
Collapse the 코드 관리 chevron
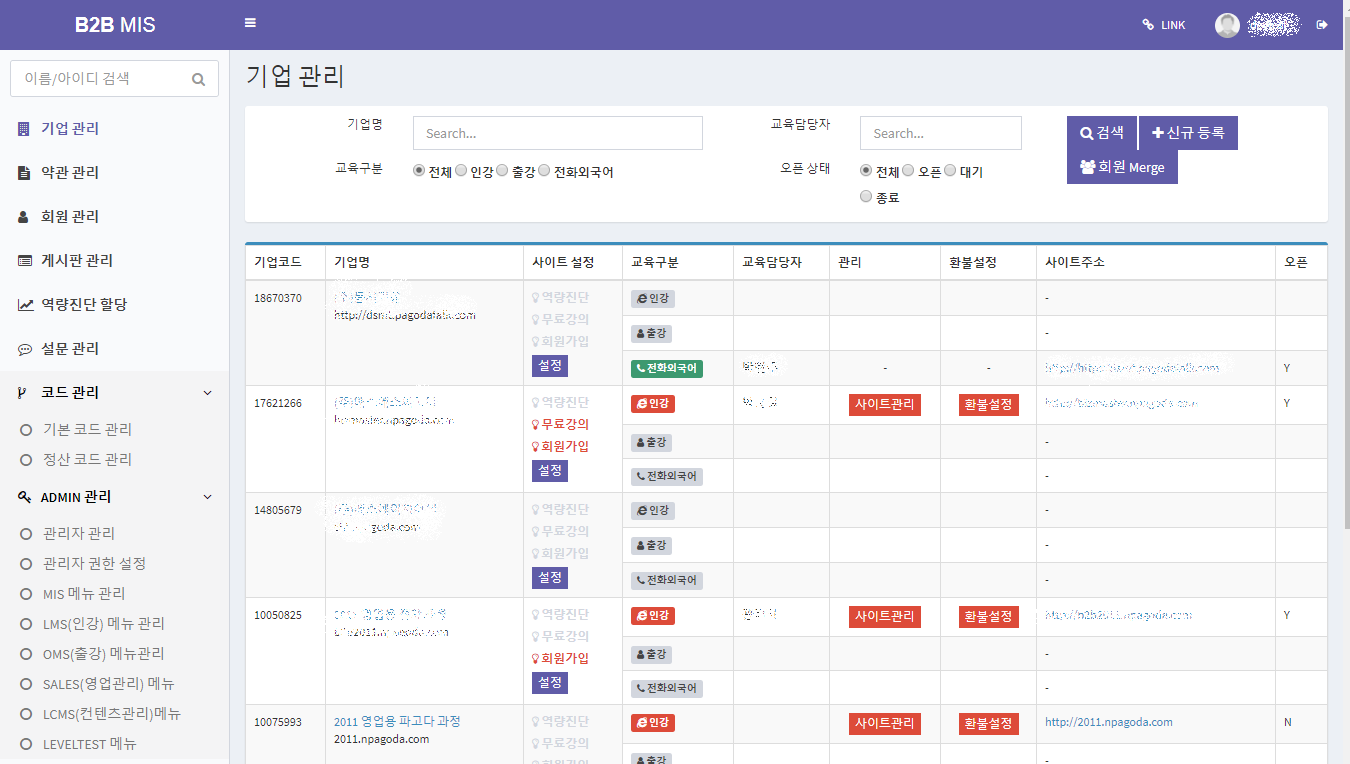208,393
